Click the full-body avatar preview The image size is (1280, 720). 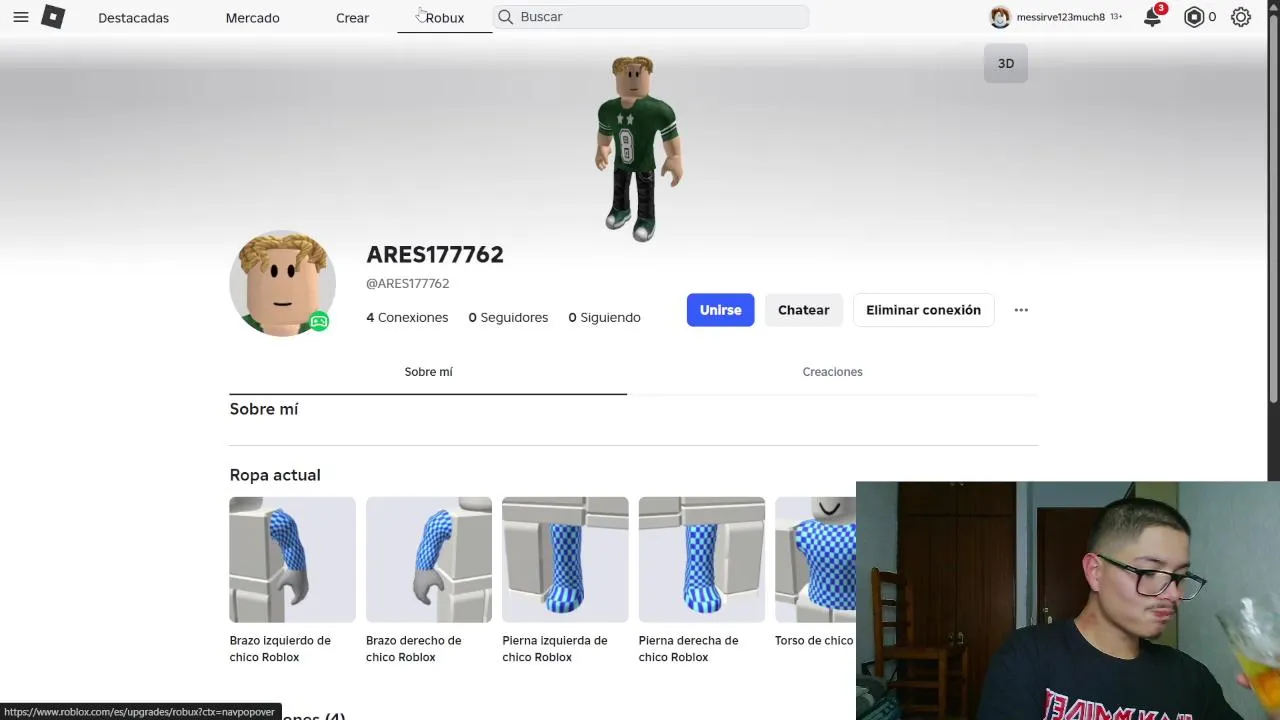tap(638, 148)
